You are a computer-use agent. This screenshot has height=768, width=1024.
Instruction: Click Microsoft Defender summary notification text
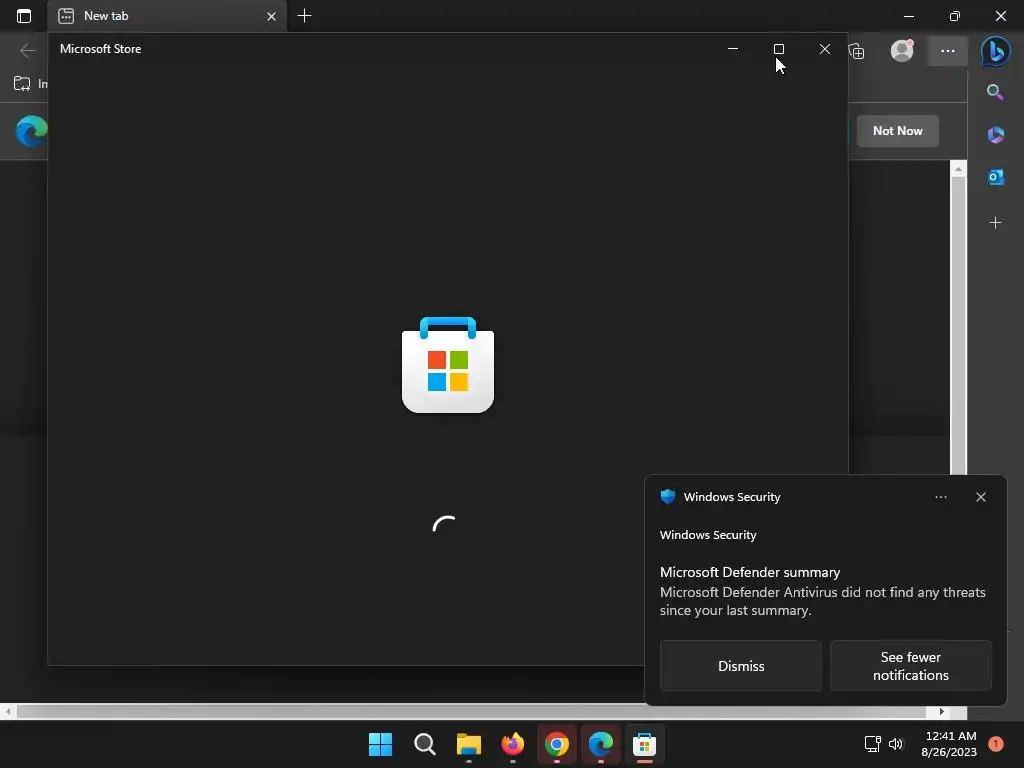(750, 572)
